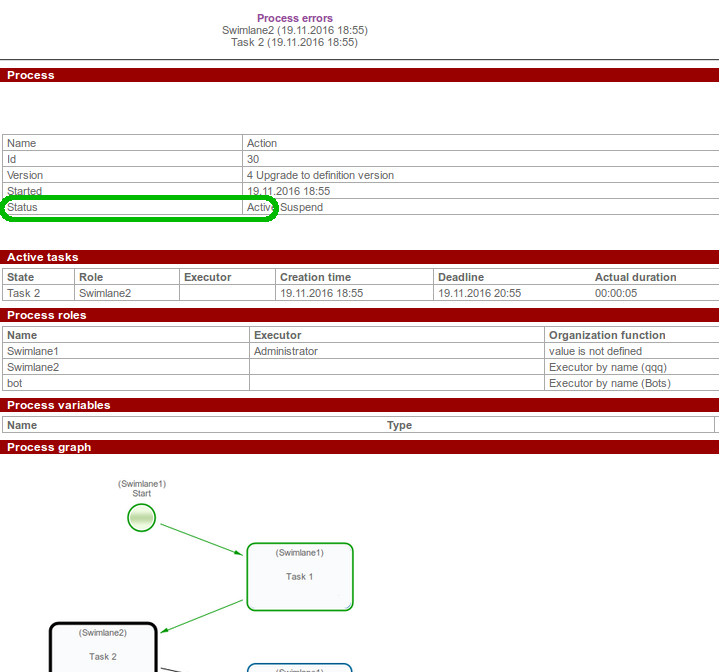Collapse the Process roles section header
The width and height of the screenshot is (719, 672).
pyautogui.click(x=47, y=315)
